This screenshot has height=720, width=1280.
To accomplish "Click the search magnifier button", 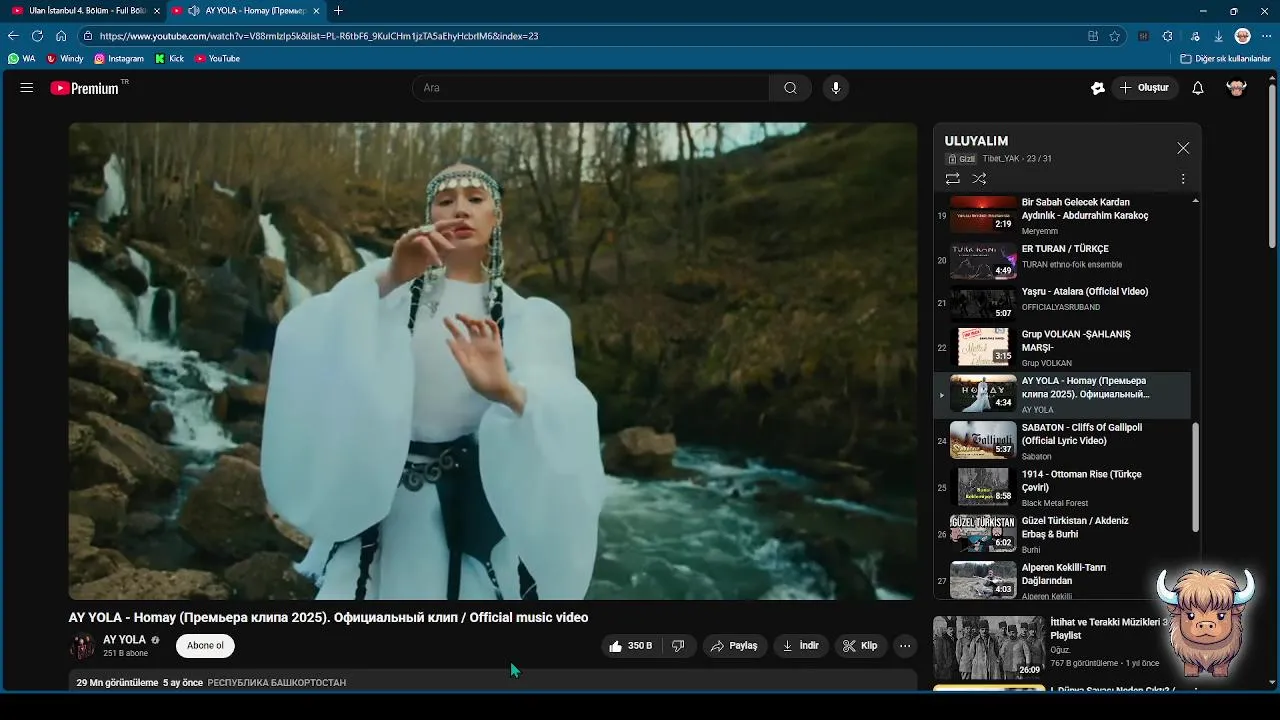I will click(x=791, y=88).
